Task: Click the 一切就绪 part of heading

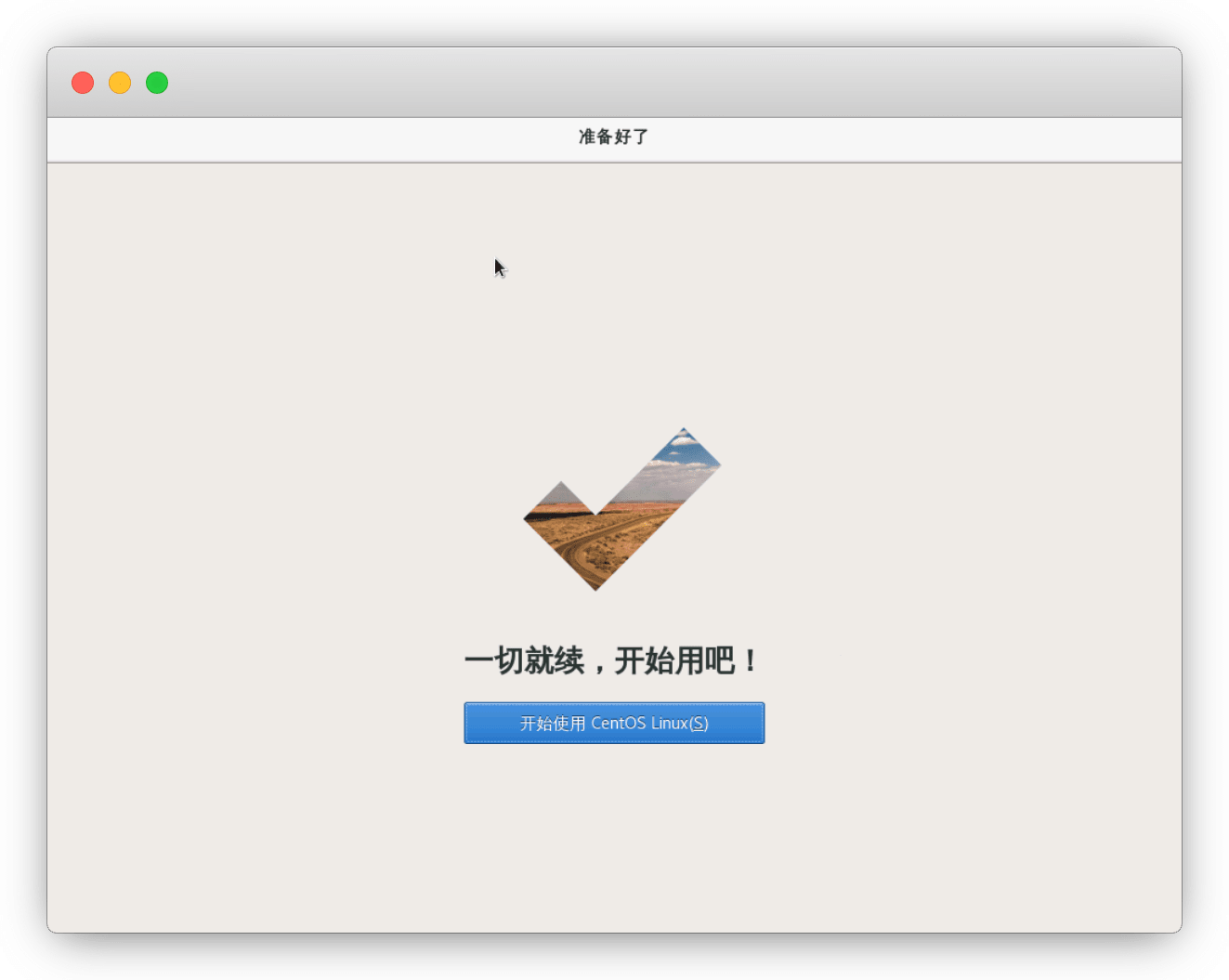Action: 524,661
